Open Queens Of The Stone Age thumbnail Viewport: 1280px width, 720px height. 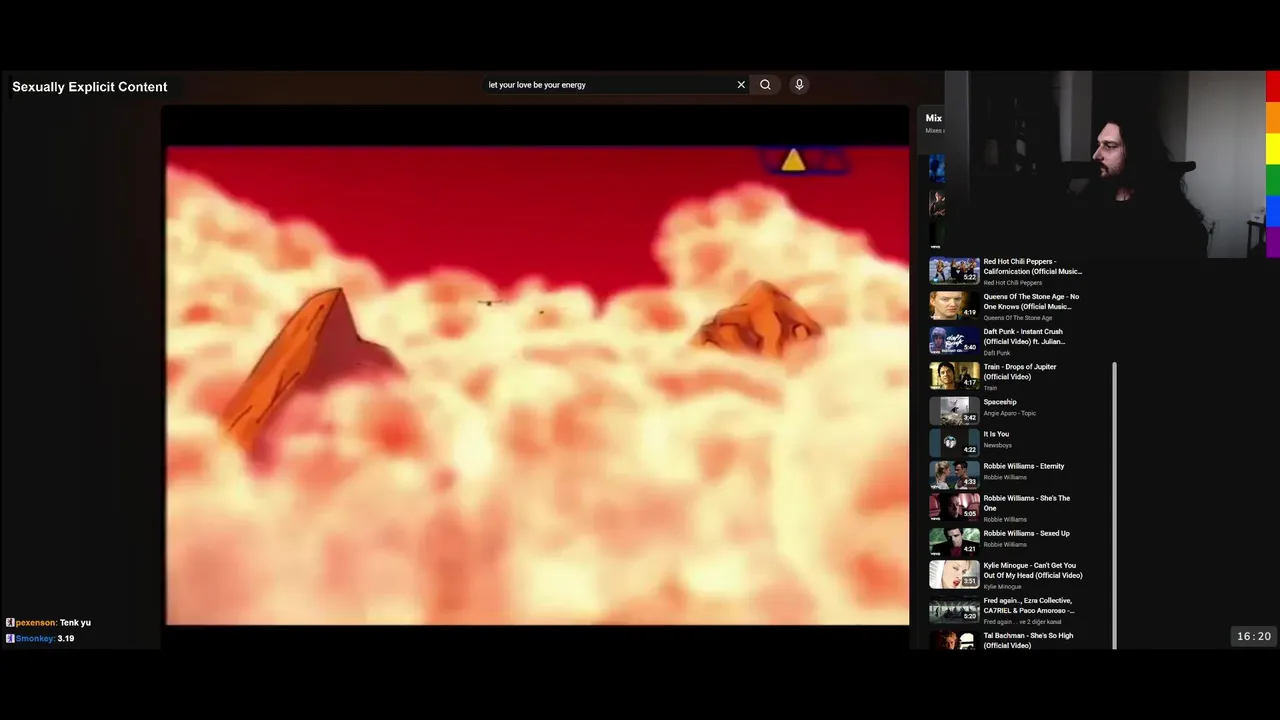[x=954, y=306]
